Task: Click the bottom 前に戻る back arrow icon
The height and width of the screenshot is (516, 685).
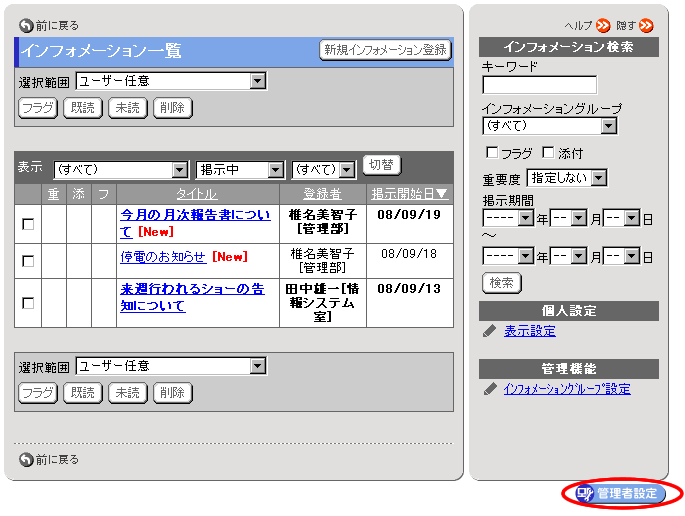Action: tap(26, 460)
